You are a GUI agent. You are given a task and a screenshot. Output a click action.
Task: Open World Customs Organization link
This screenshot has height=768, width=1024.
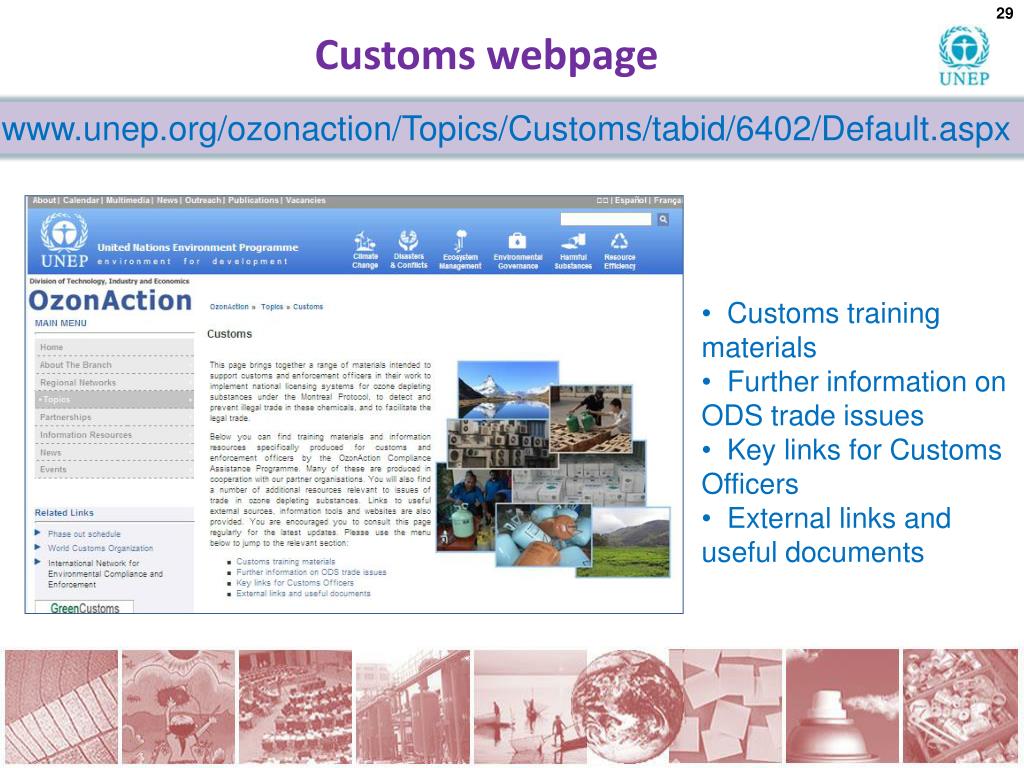pyautogui.click(x=101, y=549)
